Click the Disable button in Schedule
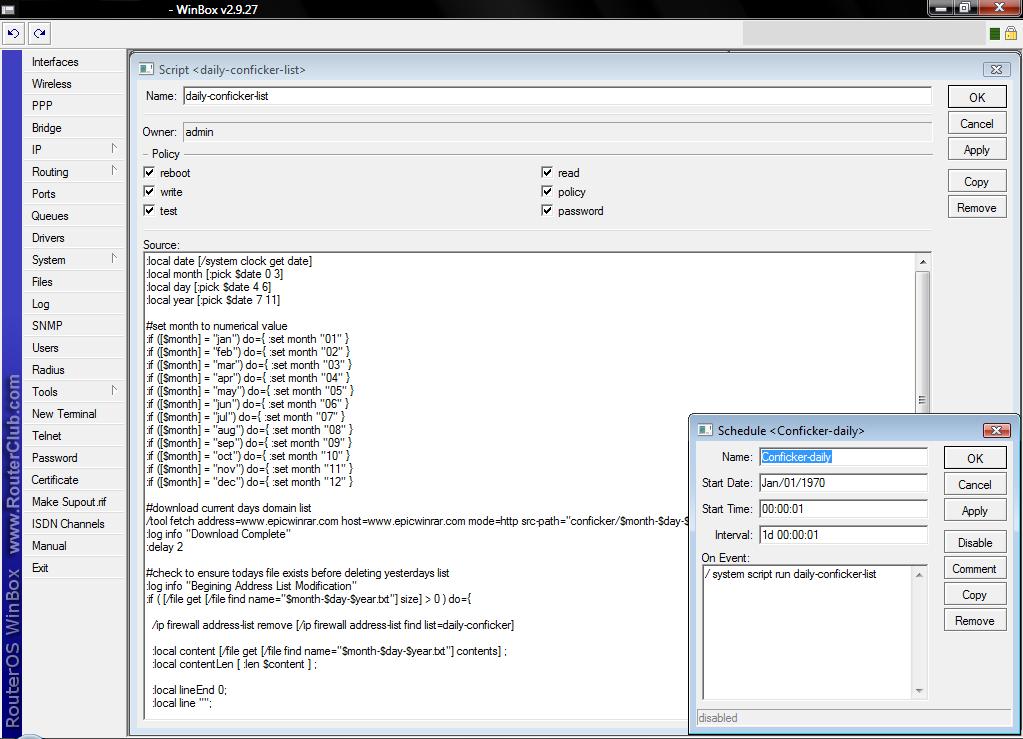Screen dimensions: 1023x739 [974, 542]
